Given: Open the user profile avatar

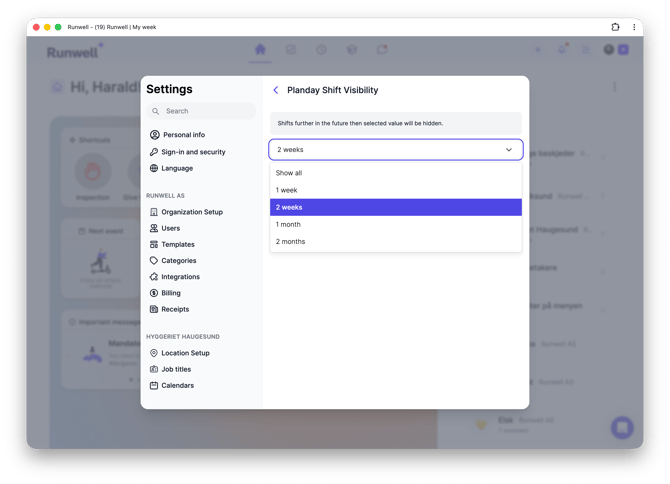Looking at the screenshot, I should (609, 50).
